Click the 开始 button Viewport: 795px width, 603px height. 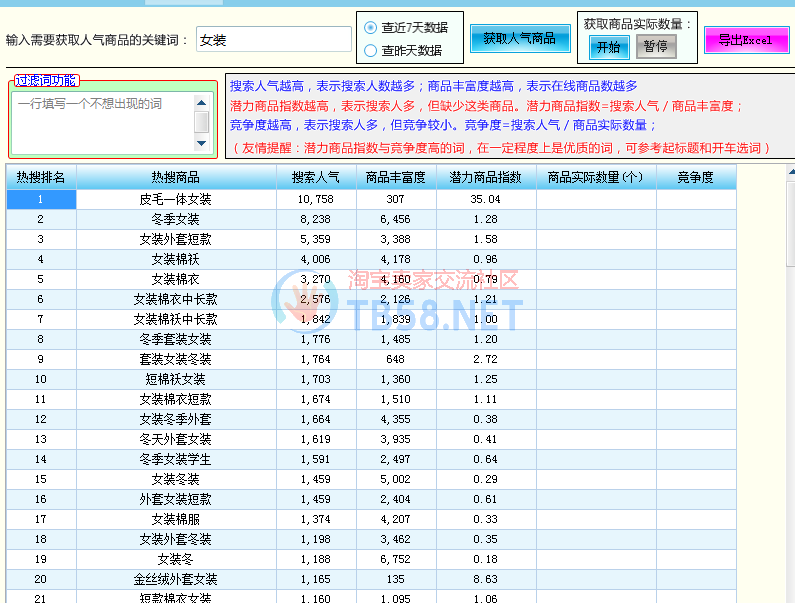point(609,48)
